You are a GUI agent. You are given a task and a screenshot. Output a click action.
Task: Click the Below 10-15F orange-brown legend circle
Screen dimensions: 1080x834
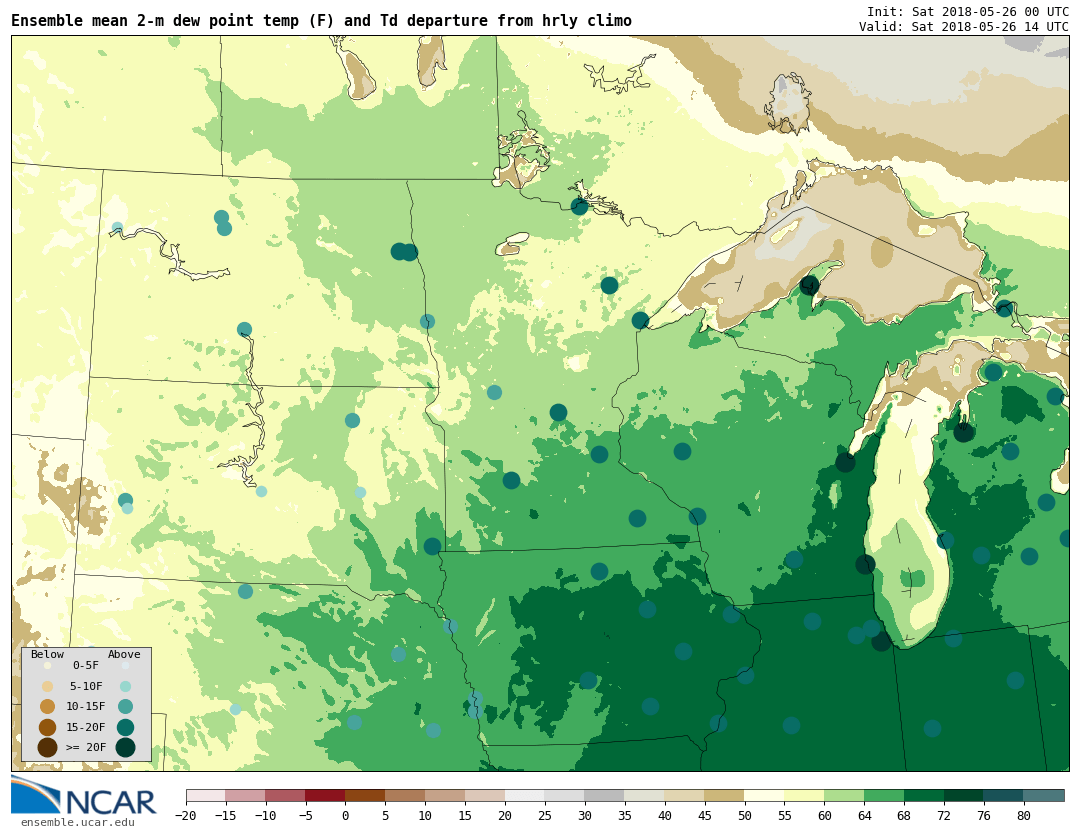click(48, 707)
